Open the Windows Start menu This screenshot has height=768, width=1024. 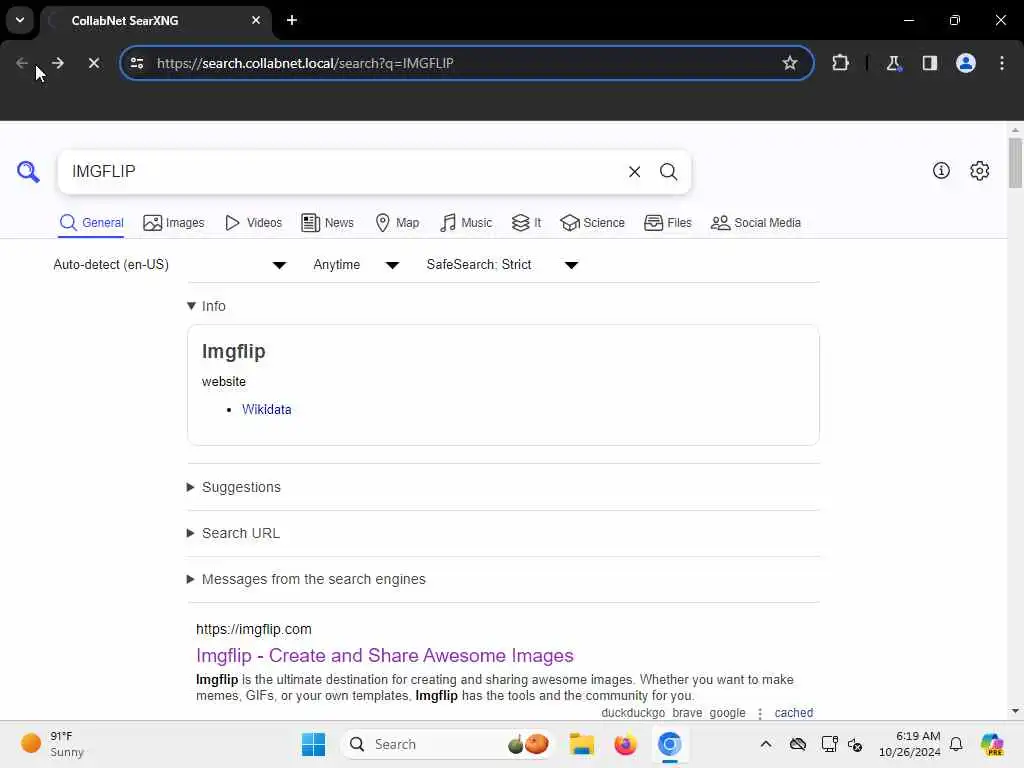tap(313, 744)
